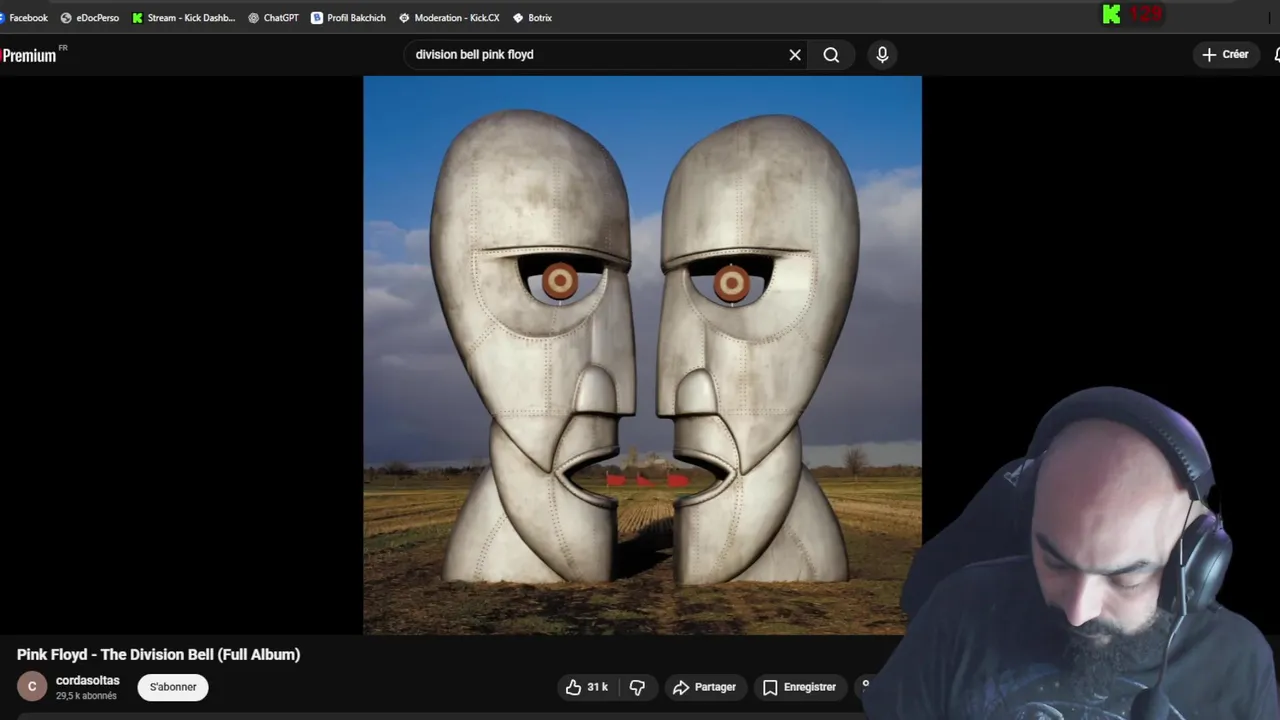The image size is (1280, 720).
Task: Subscribe with the S'abonner button
Action: click(x=173, y=687)
